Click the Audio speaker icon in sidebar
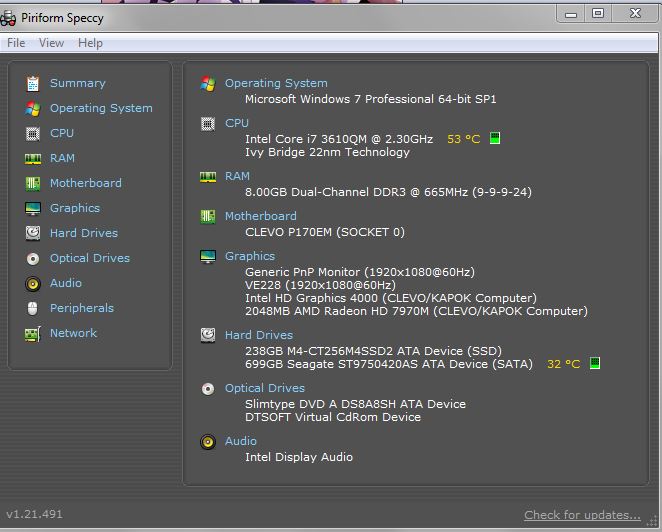 coord(33,283)
